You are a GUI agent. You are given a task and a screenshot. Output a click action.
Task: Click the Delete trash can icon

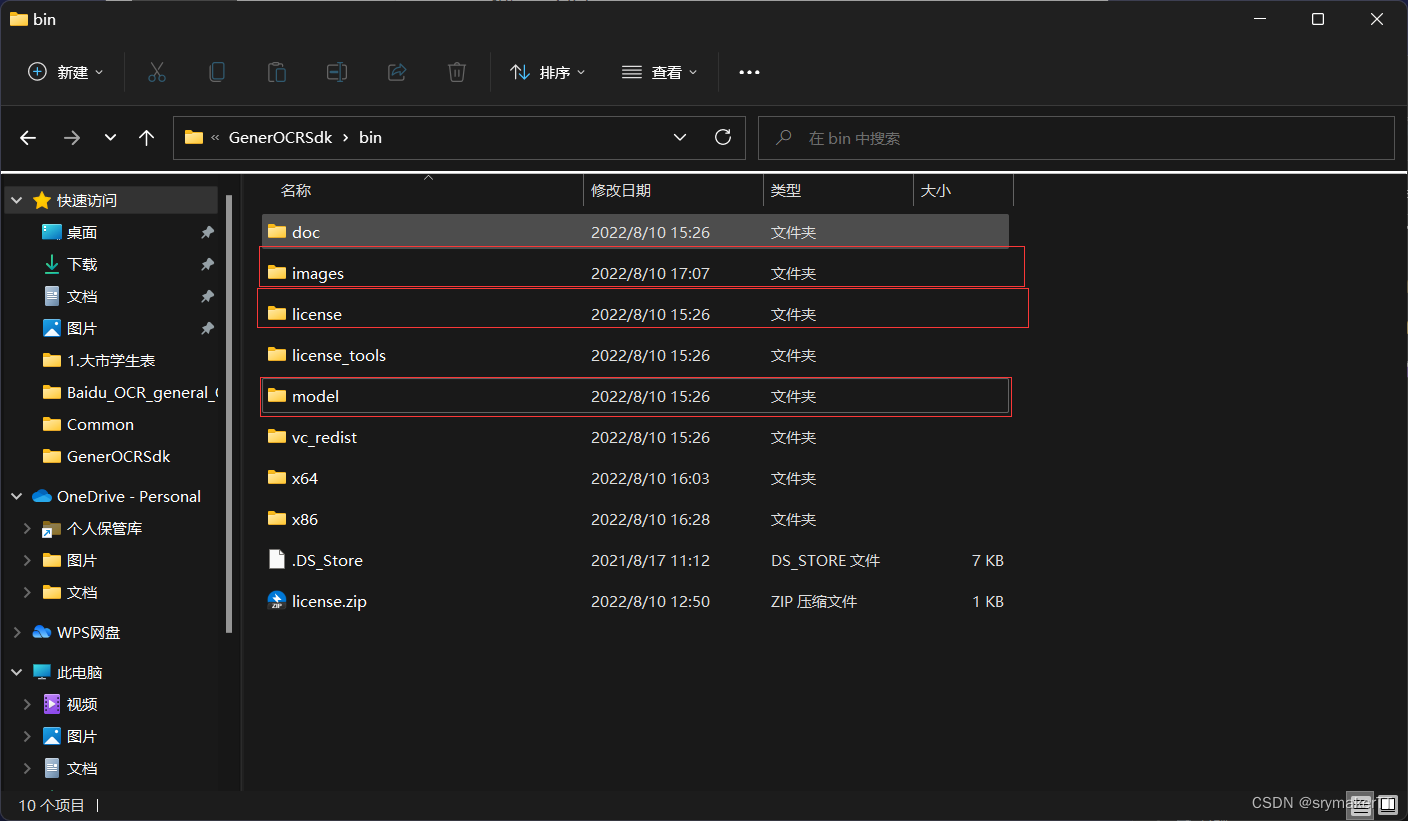457,72
